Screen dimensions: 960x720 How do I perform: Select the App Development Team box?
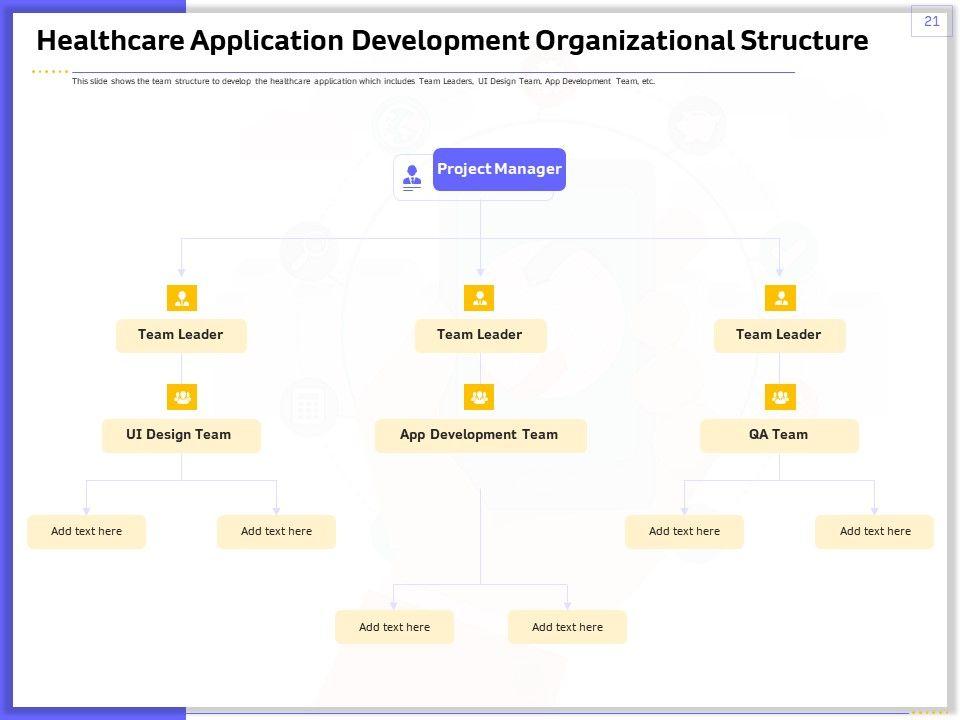tap(480, 435)
